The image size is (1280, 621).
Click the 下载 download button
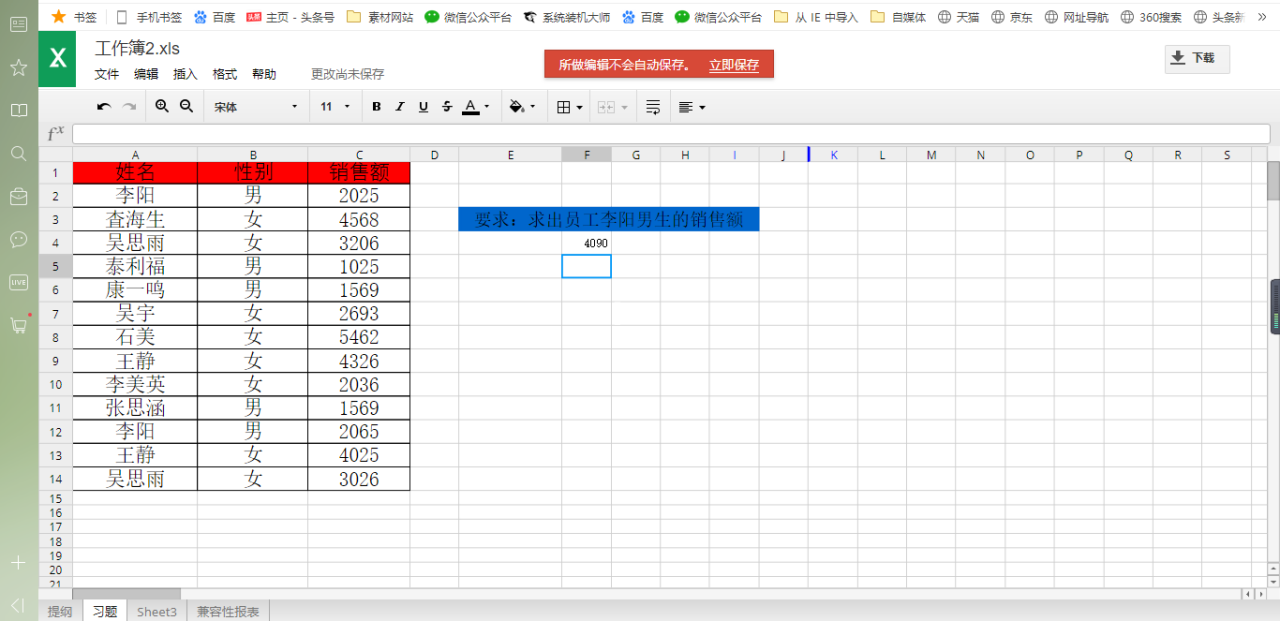1197,58
